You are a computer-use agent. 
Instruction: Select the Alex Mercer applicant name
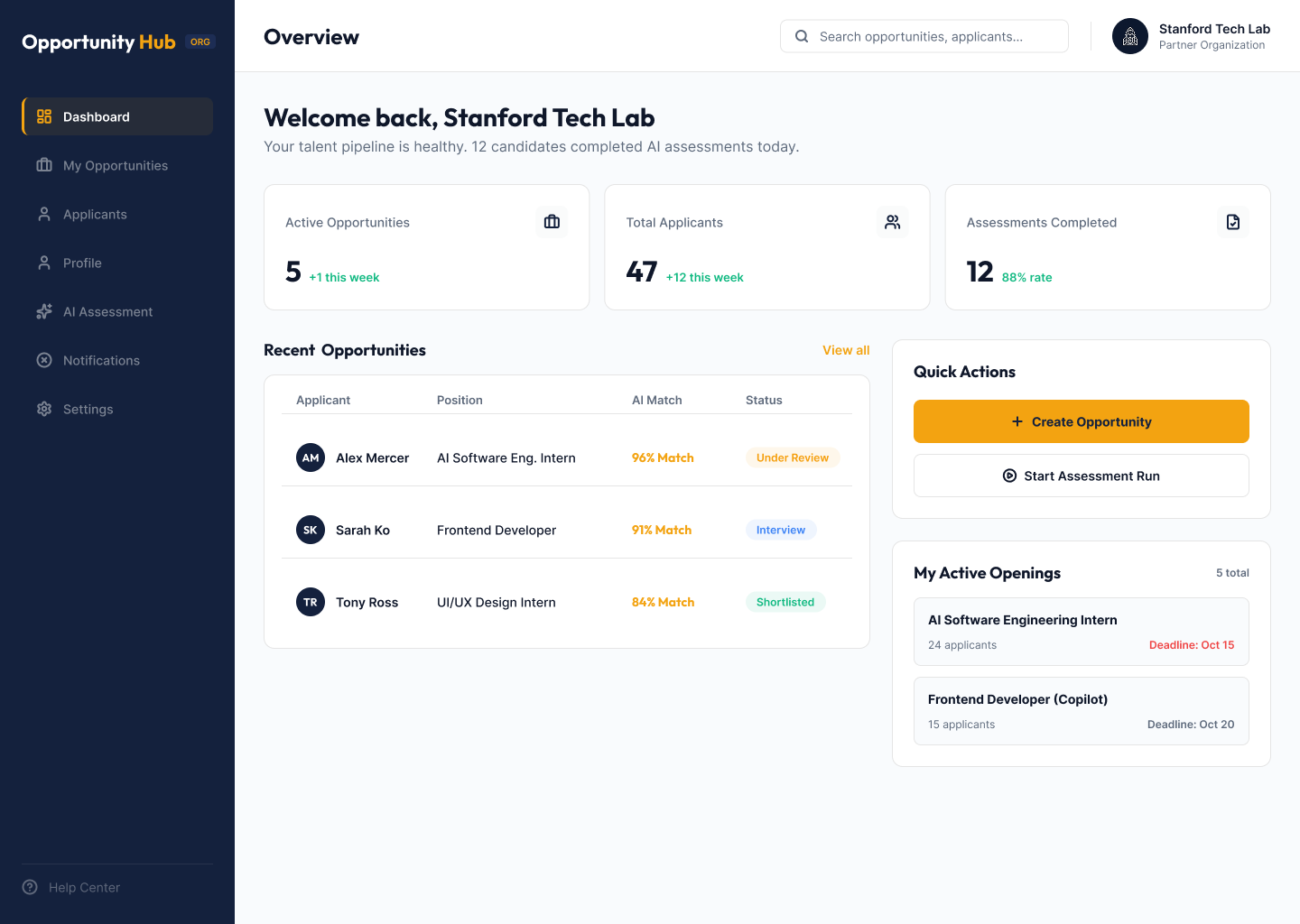pos(373,457)
